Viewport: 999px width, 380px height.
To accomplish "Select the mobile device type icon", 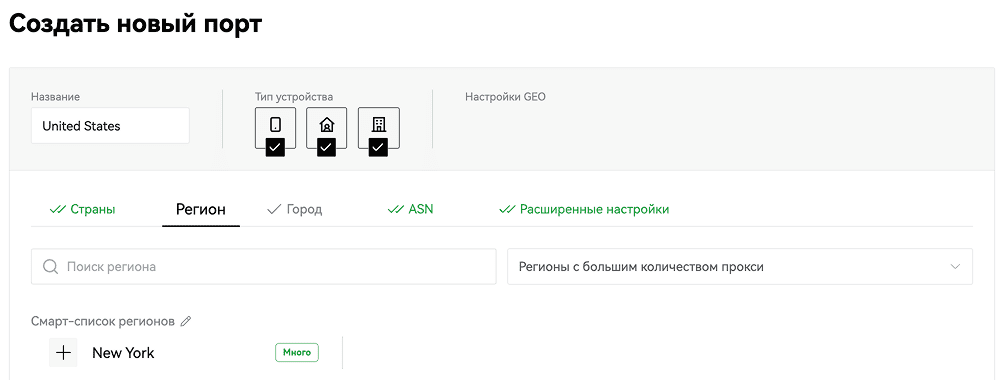I will point(275,124).
